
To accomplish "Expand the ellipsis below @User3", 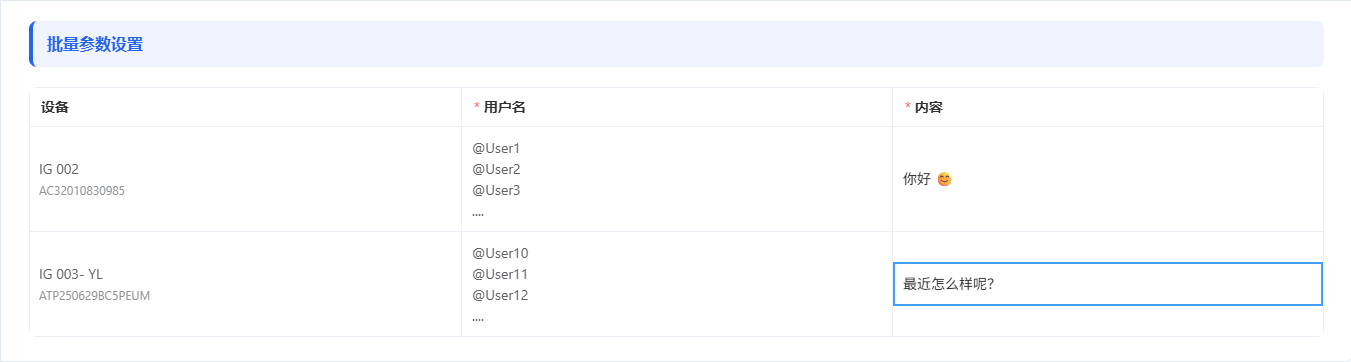I will tap(478, 213).
